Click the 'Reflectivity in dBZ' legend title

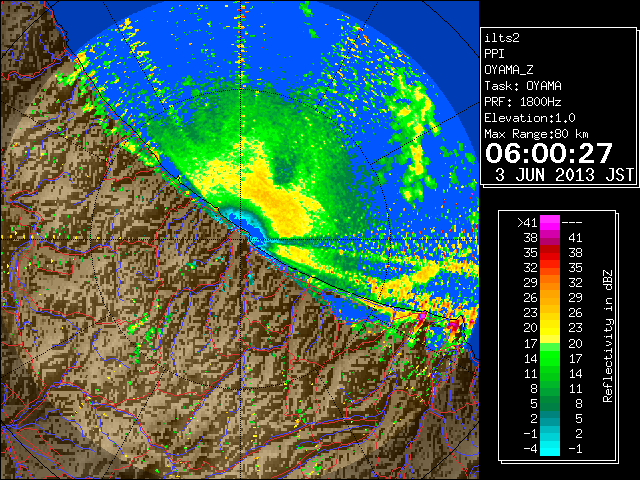[608, 336]
